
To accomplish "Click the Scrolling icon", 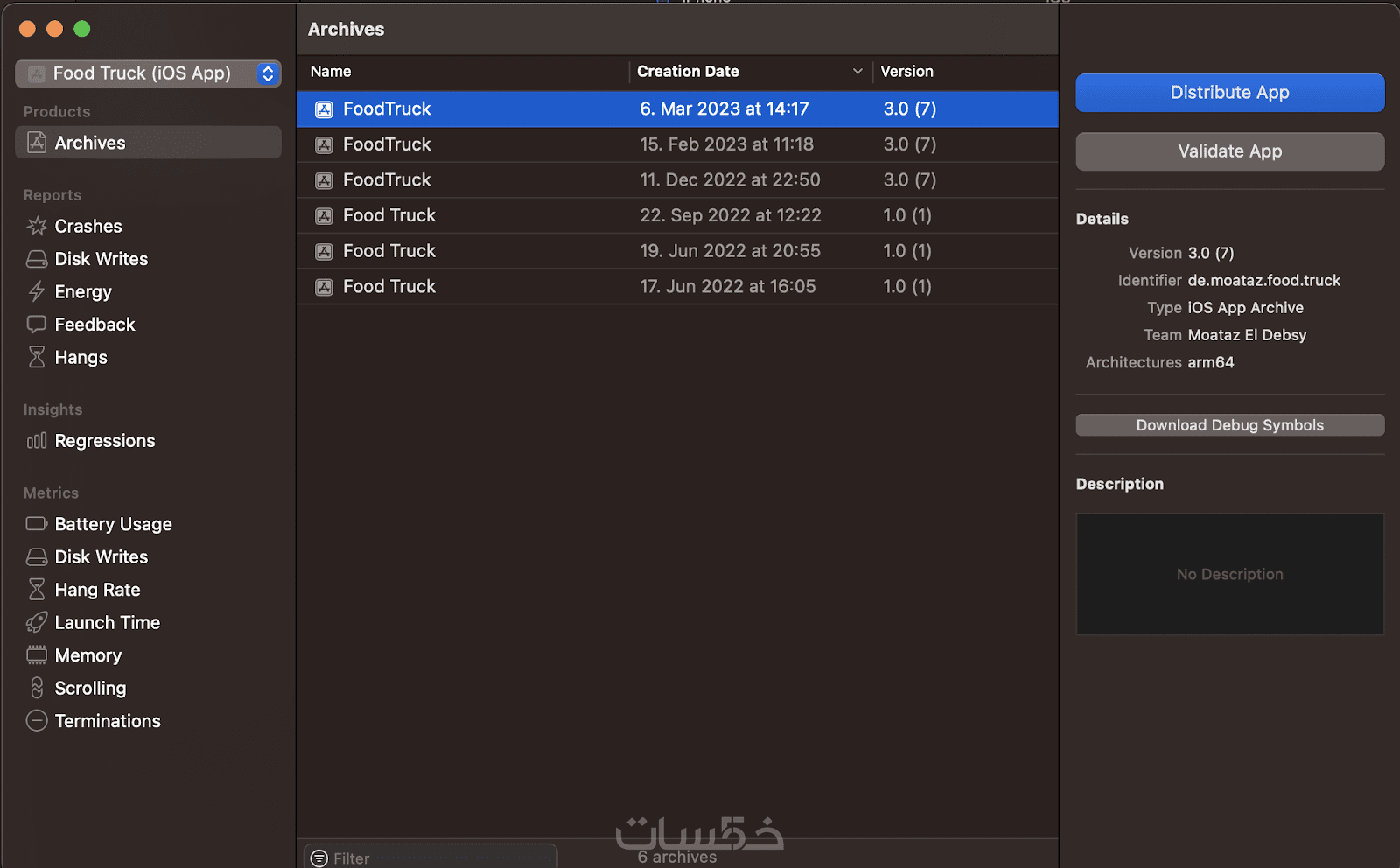I will click(x=37, y=688).
